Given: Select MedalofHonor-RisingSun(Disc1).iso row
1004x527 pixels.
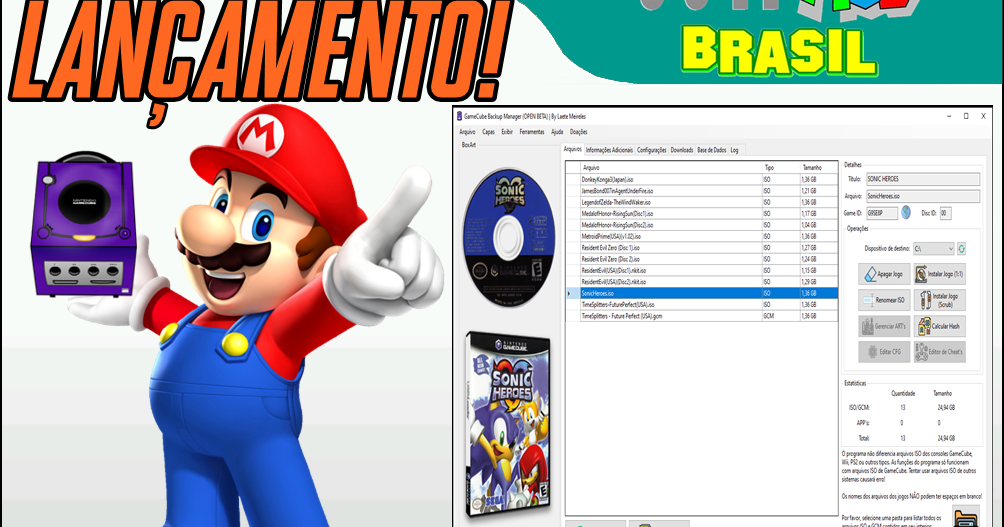Looking at the screenshot, I should [701, 214].
